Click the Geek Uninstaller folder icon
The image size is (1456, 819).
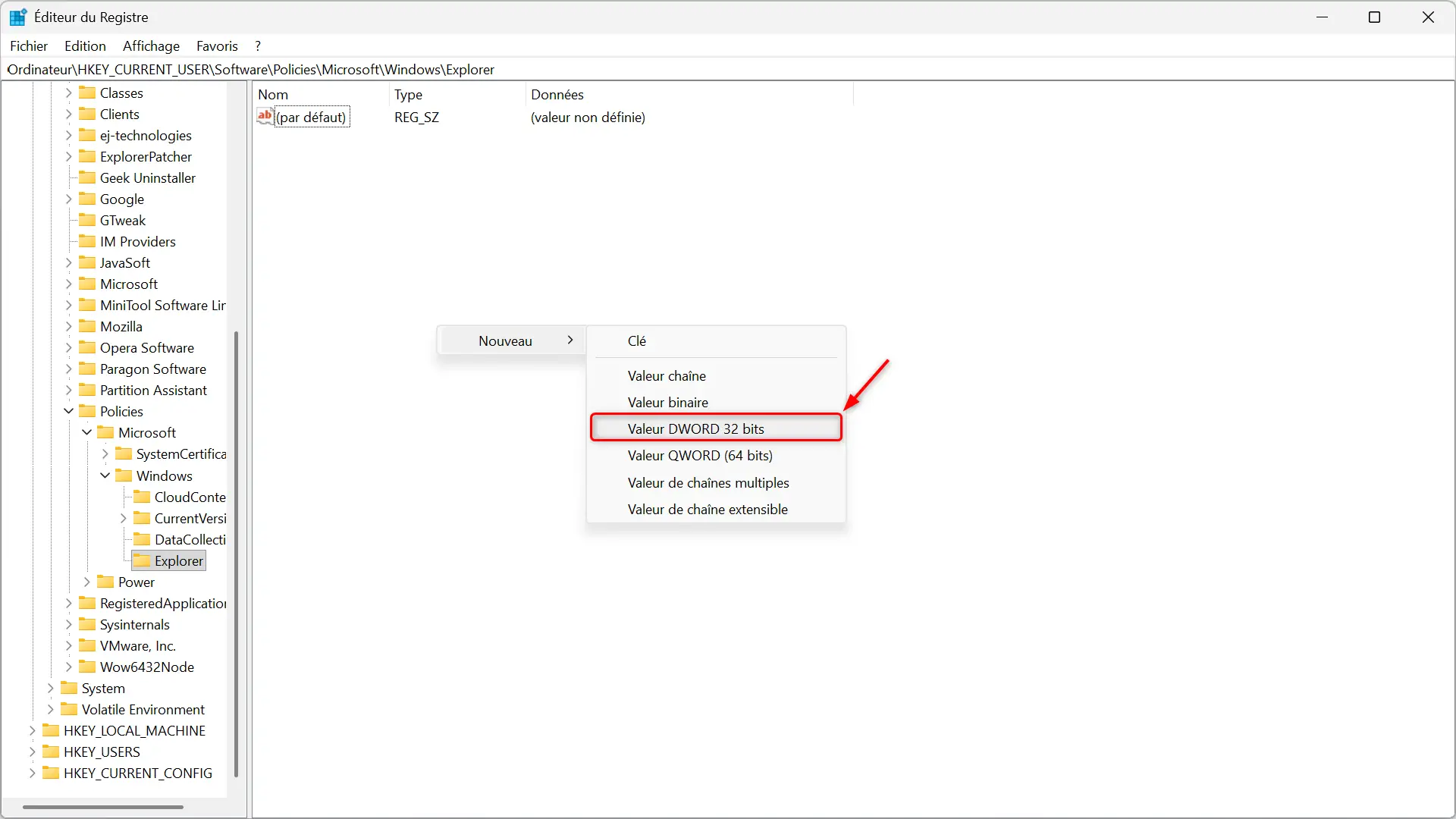(x=87, y=177)
